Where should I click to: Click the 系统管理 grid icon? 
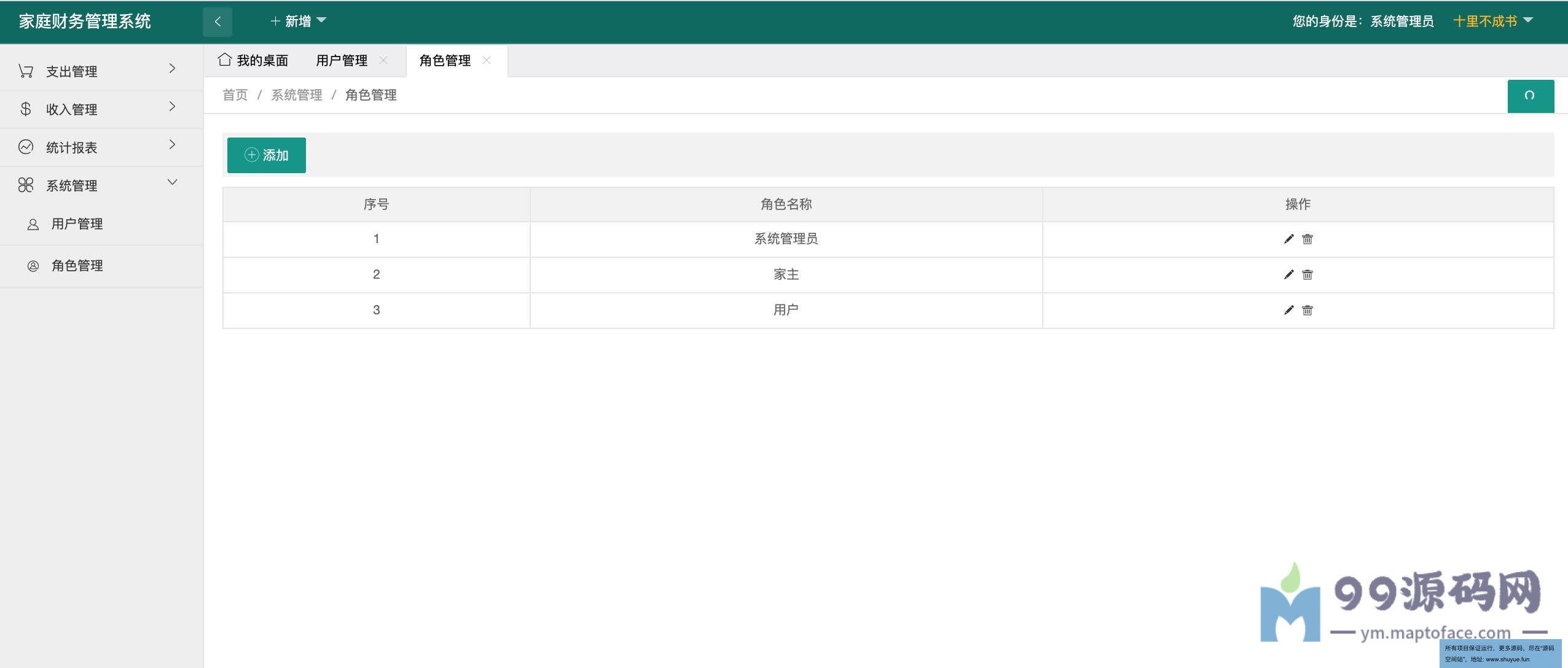(x=26, y=184)
